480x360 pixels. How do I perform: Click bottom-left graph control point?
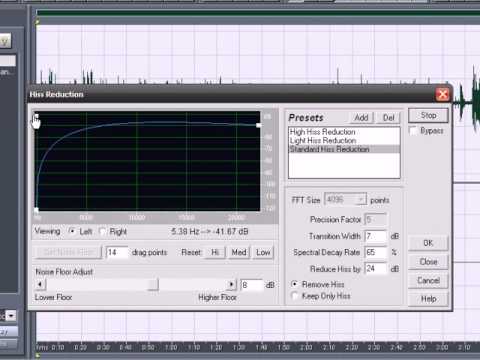coord(36,210)
